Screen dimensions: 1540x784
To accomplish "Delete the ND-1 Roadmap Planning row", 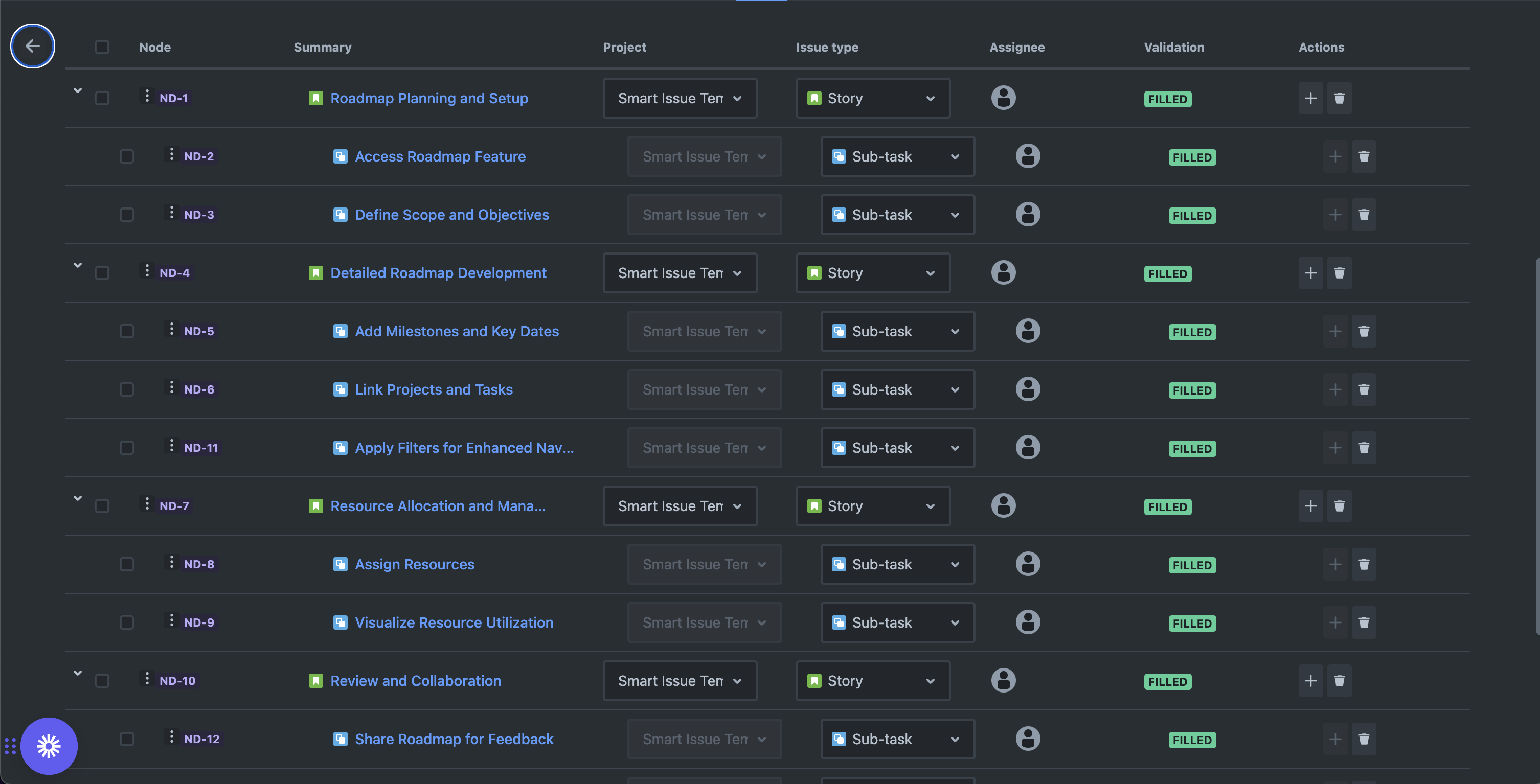I will (1339, 98).
